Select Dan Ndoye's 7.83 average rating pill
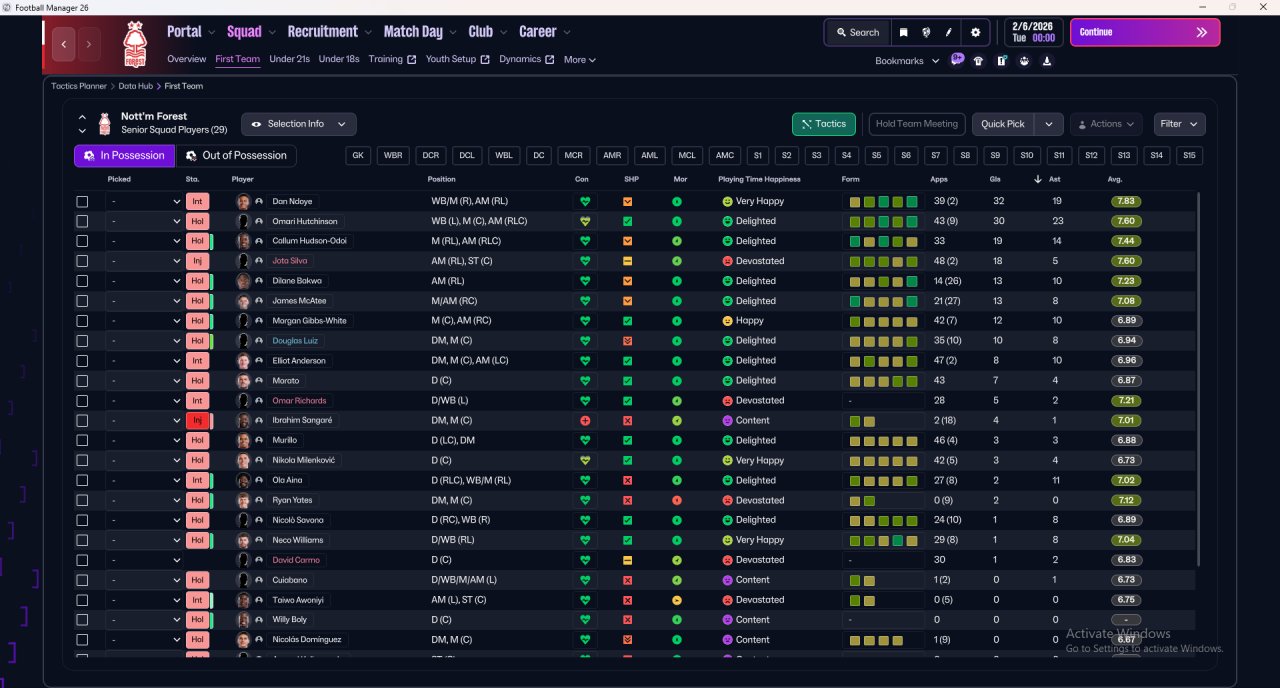Viewport: 1280px width, 688px height. (1127, 201)
